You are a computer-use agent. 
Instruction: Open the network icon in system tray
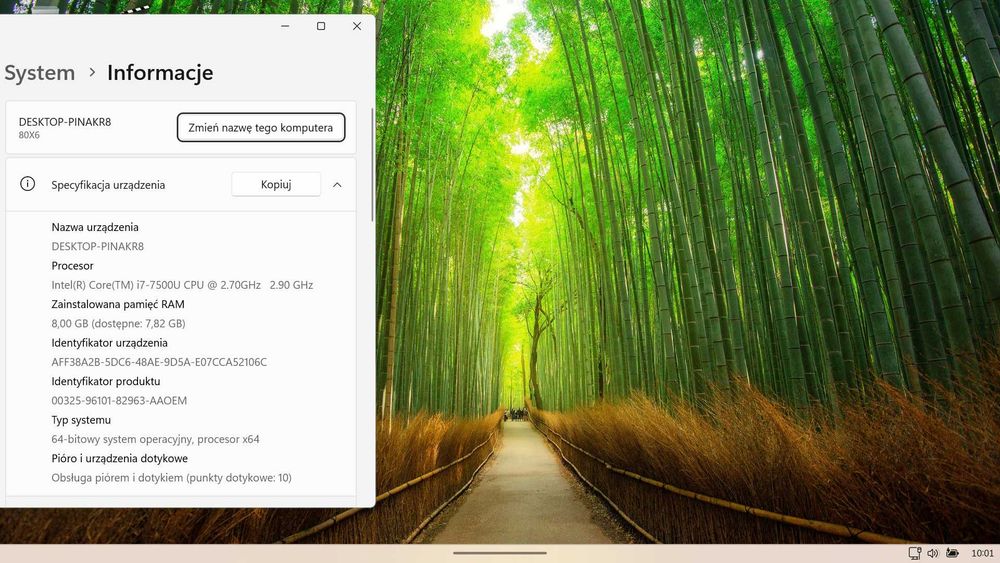[915, 553]
